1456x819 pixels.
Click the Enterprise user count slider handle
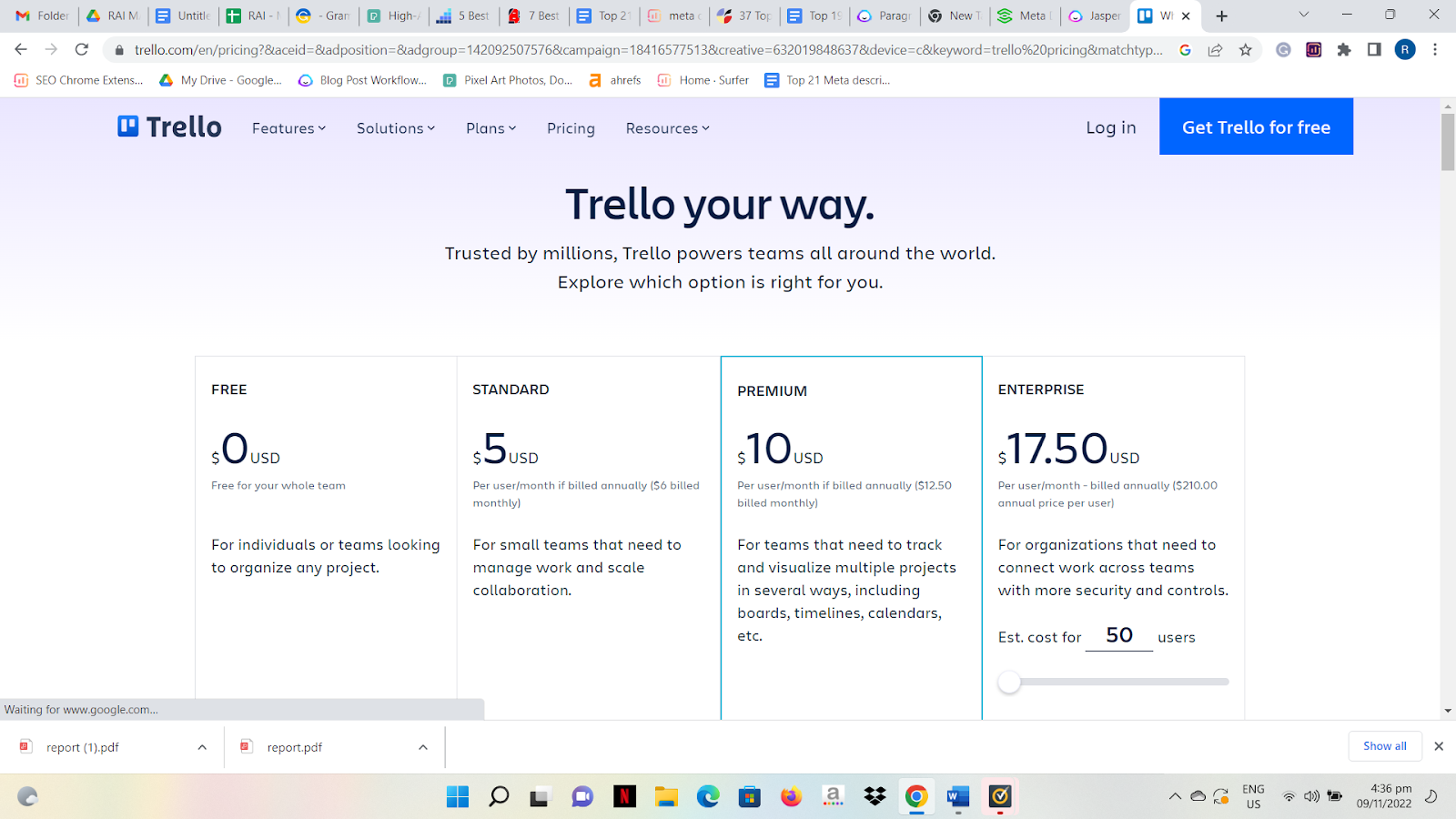tap(1009, 682)
